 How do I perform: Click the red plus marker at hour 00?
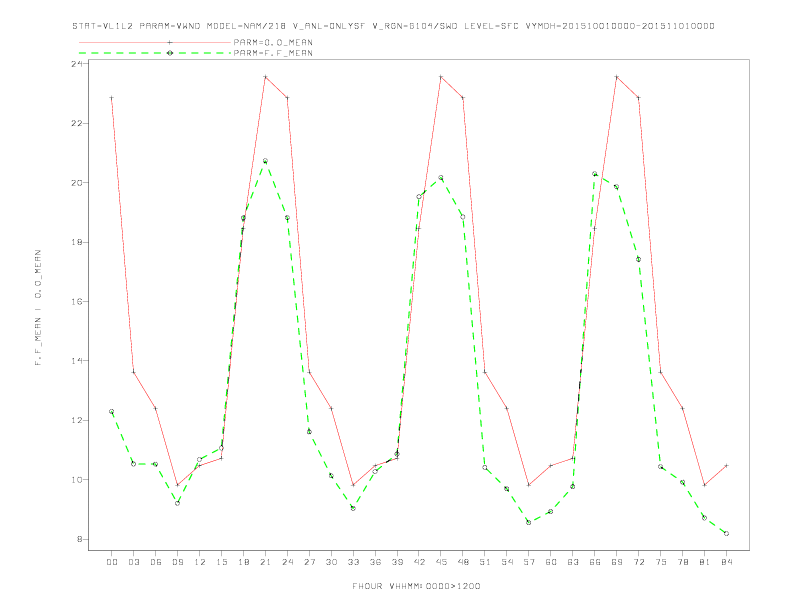[x=112, y=98]
